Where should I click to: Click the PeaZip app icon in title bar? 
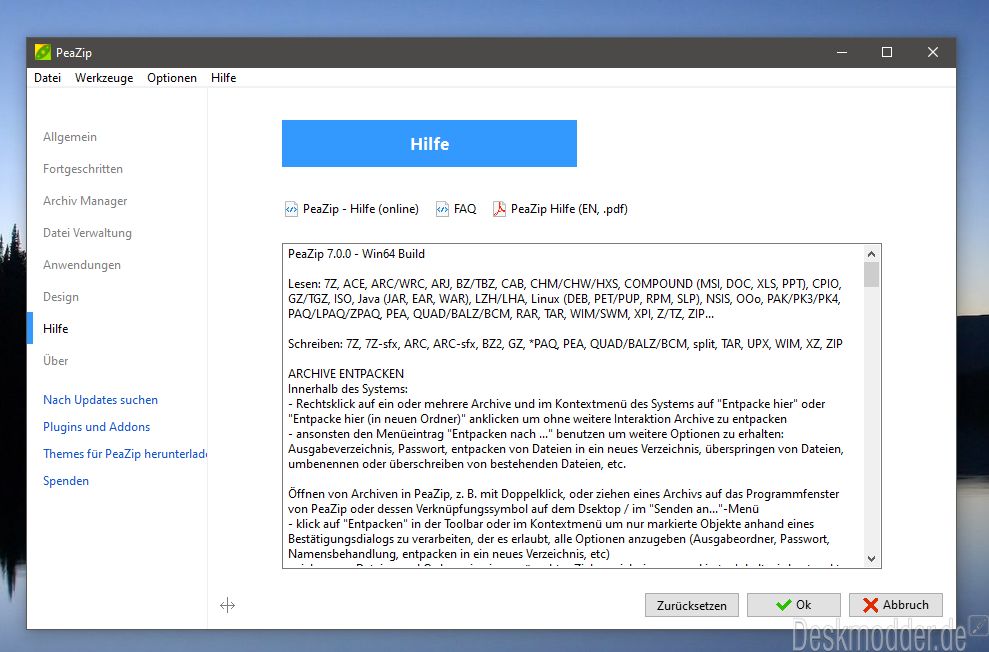click(x=43, y=52)
